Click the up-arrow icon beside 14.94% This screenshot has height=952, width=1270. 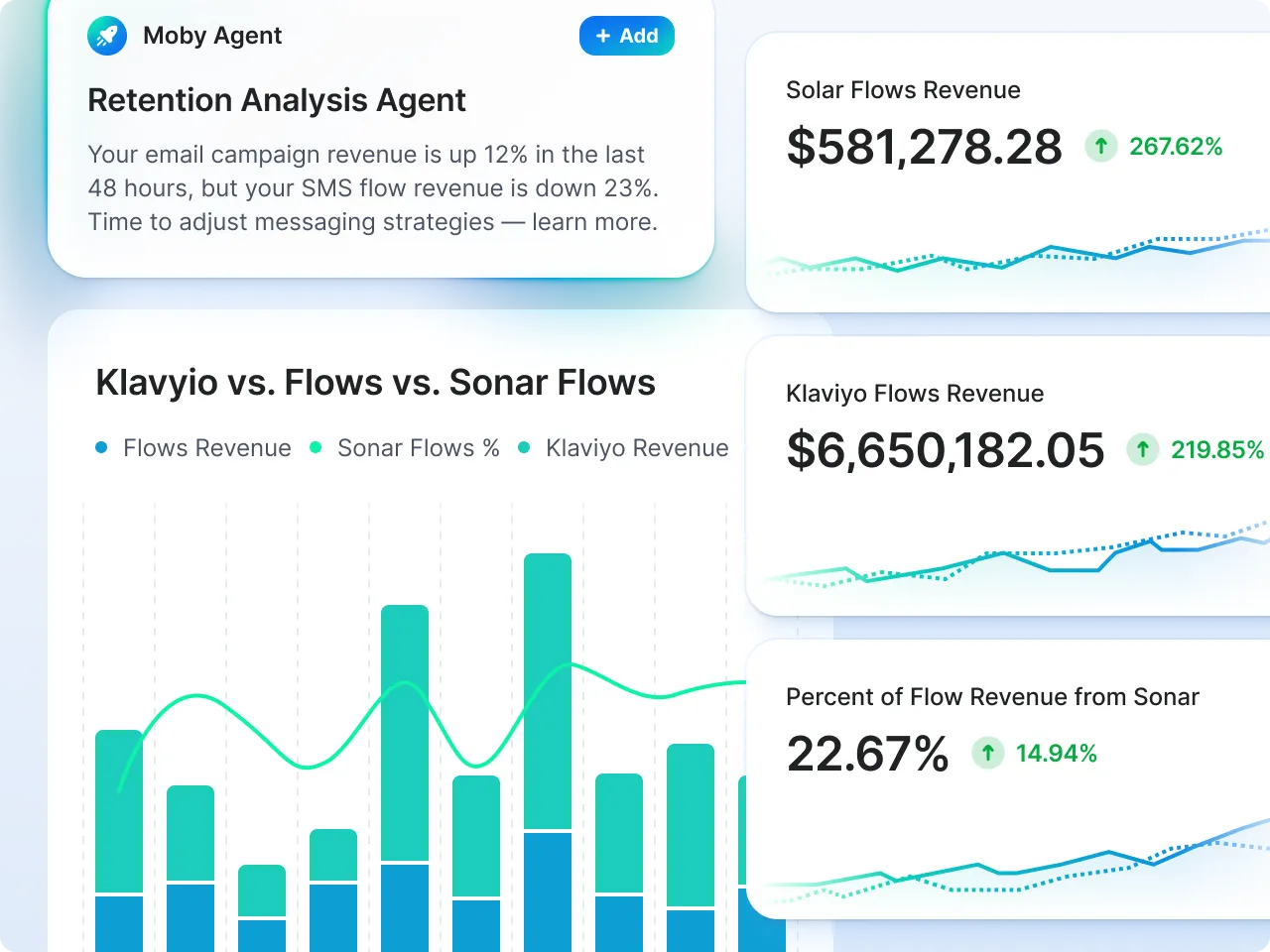pyautogui.click(x=988, y=753)
